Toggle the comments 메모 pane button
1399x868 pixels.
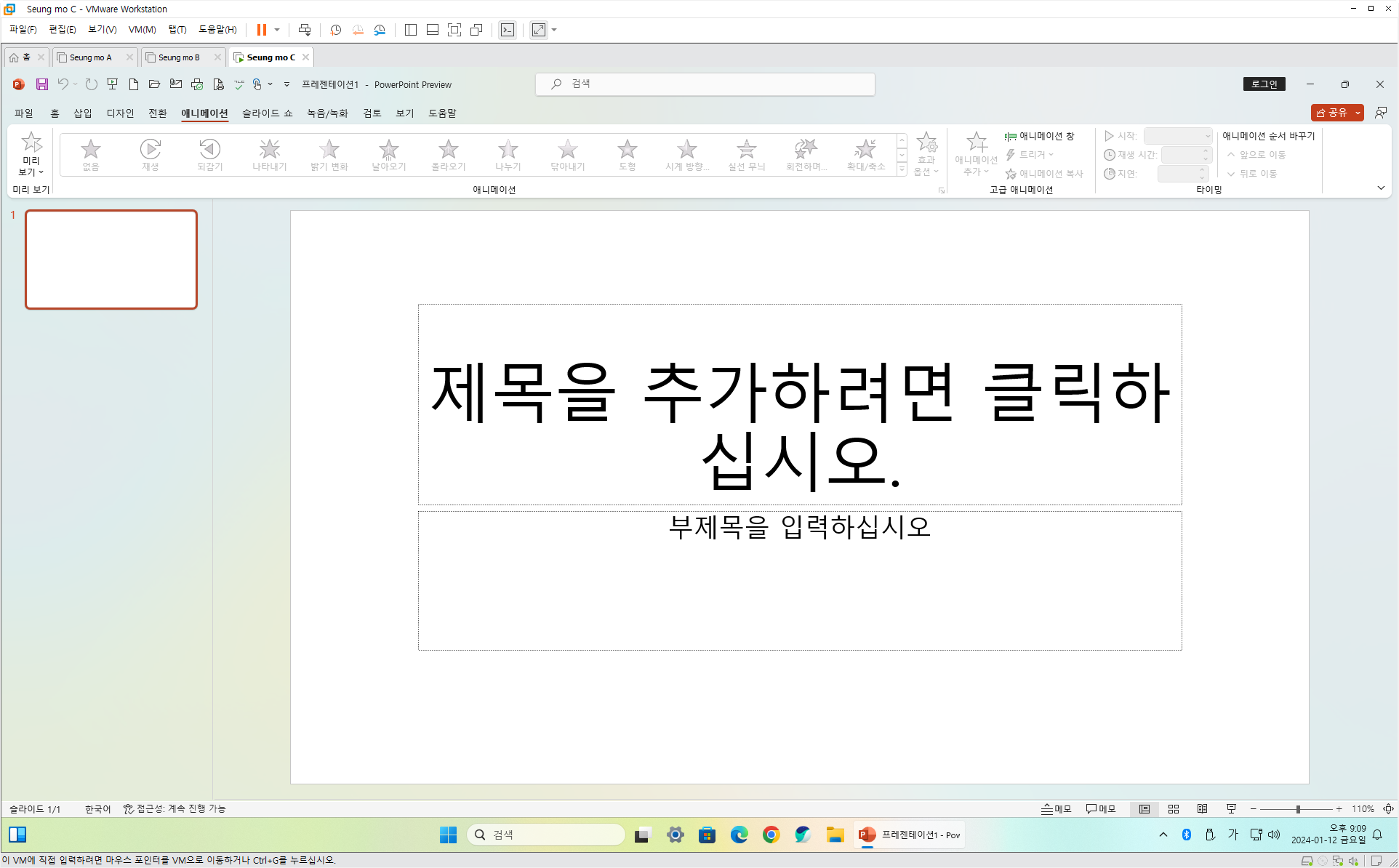(x=1100, y=808)
